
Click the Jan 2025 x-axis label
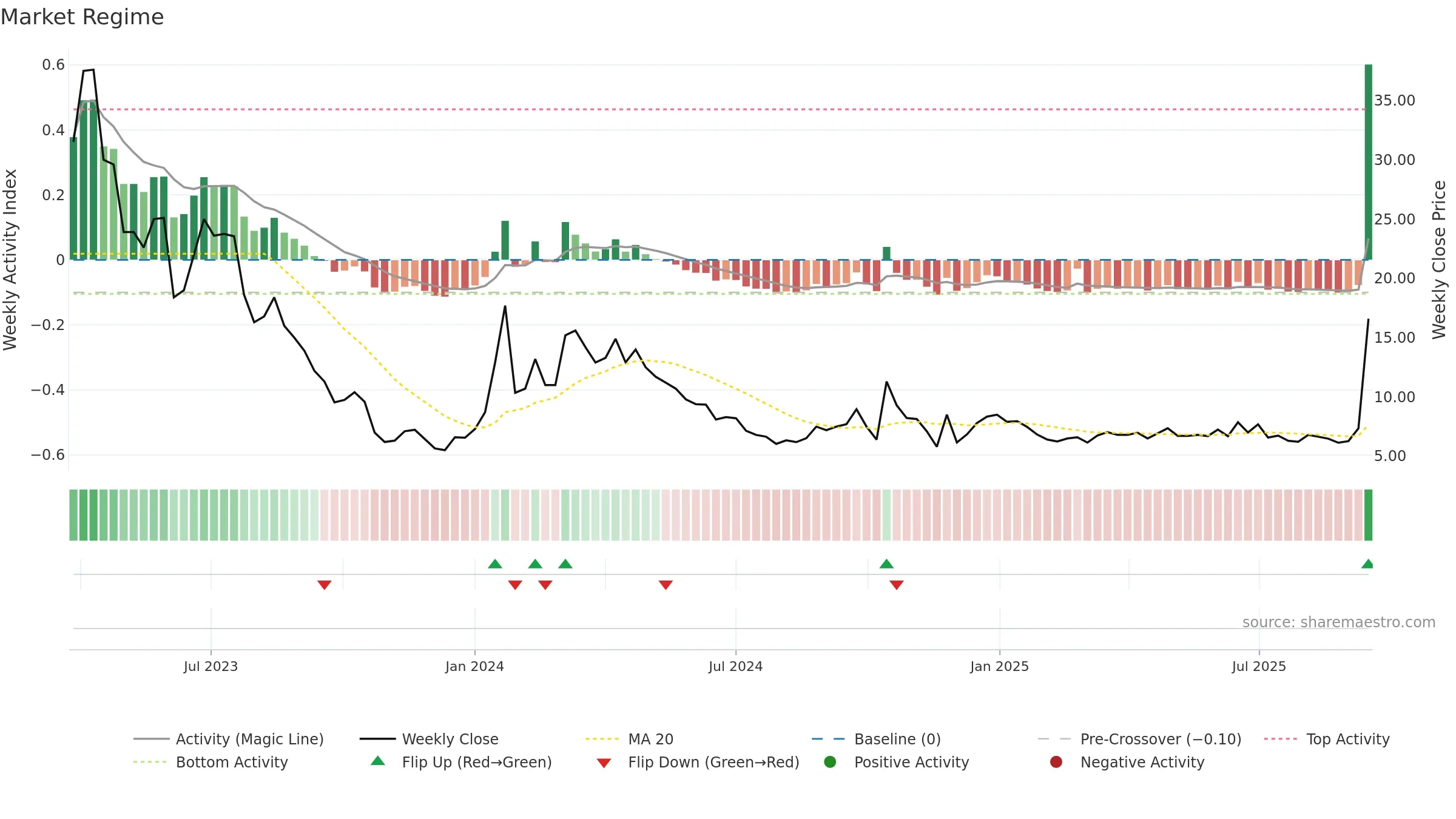(999, 667)
